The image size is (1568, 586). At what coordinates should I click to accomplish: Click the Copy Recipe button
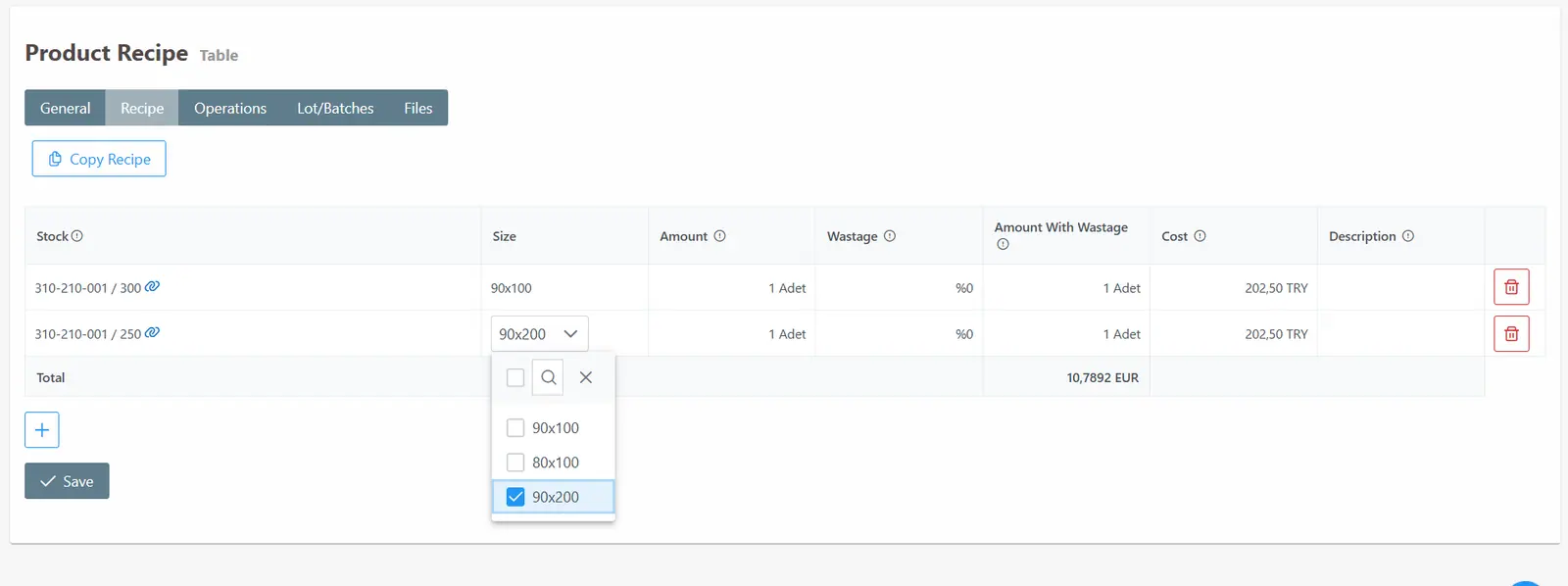pyautogui.click(x=99, y=159)
